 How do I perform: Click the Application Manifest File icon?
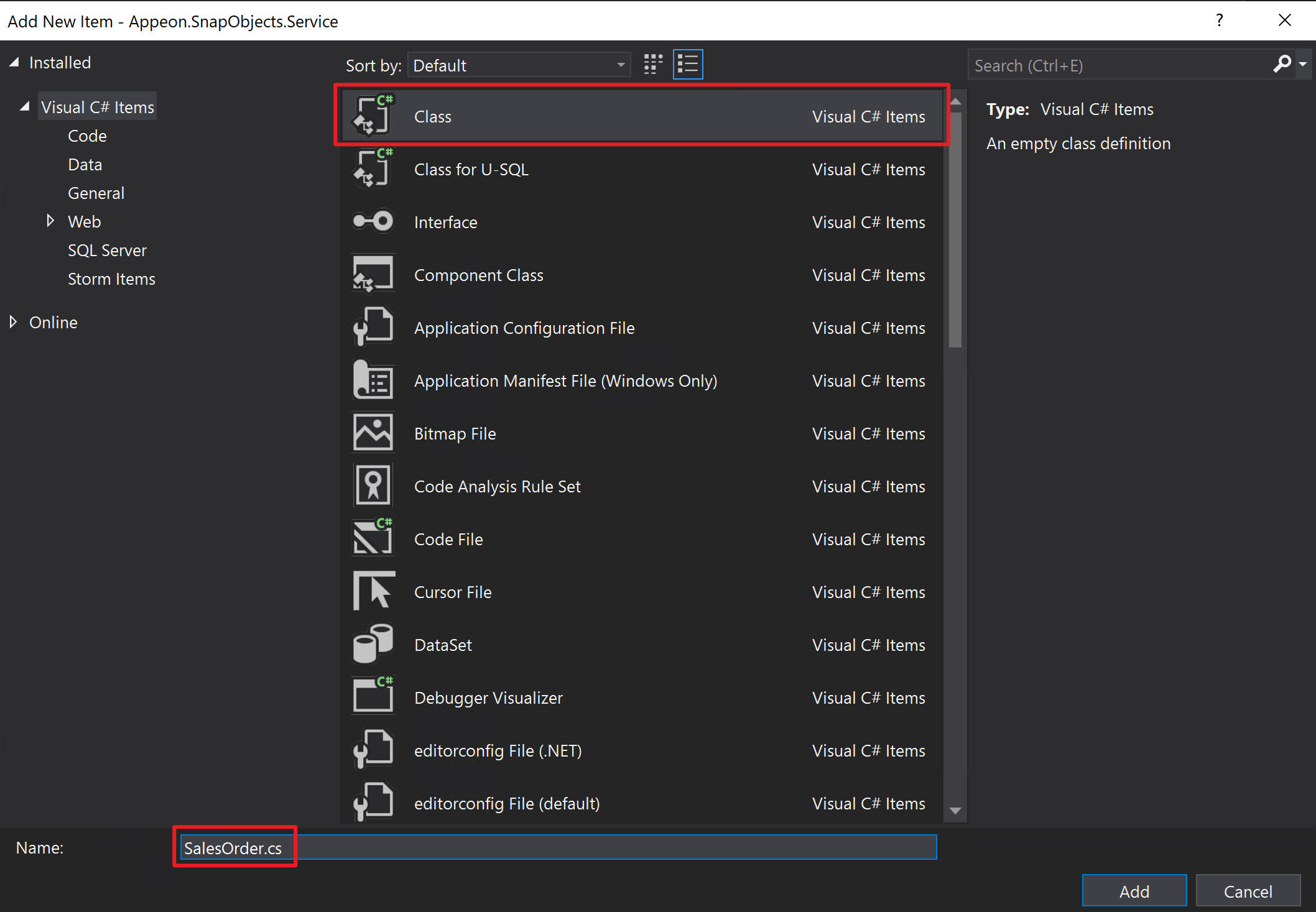pos(373,380)
